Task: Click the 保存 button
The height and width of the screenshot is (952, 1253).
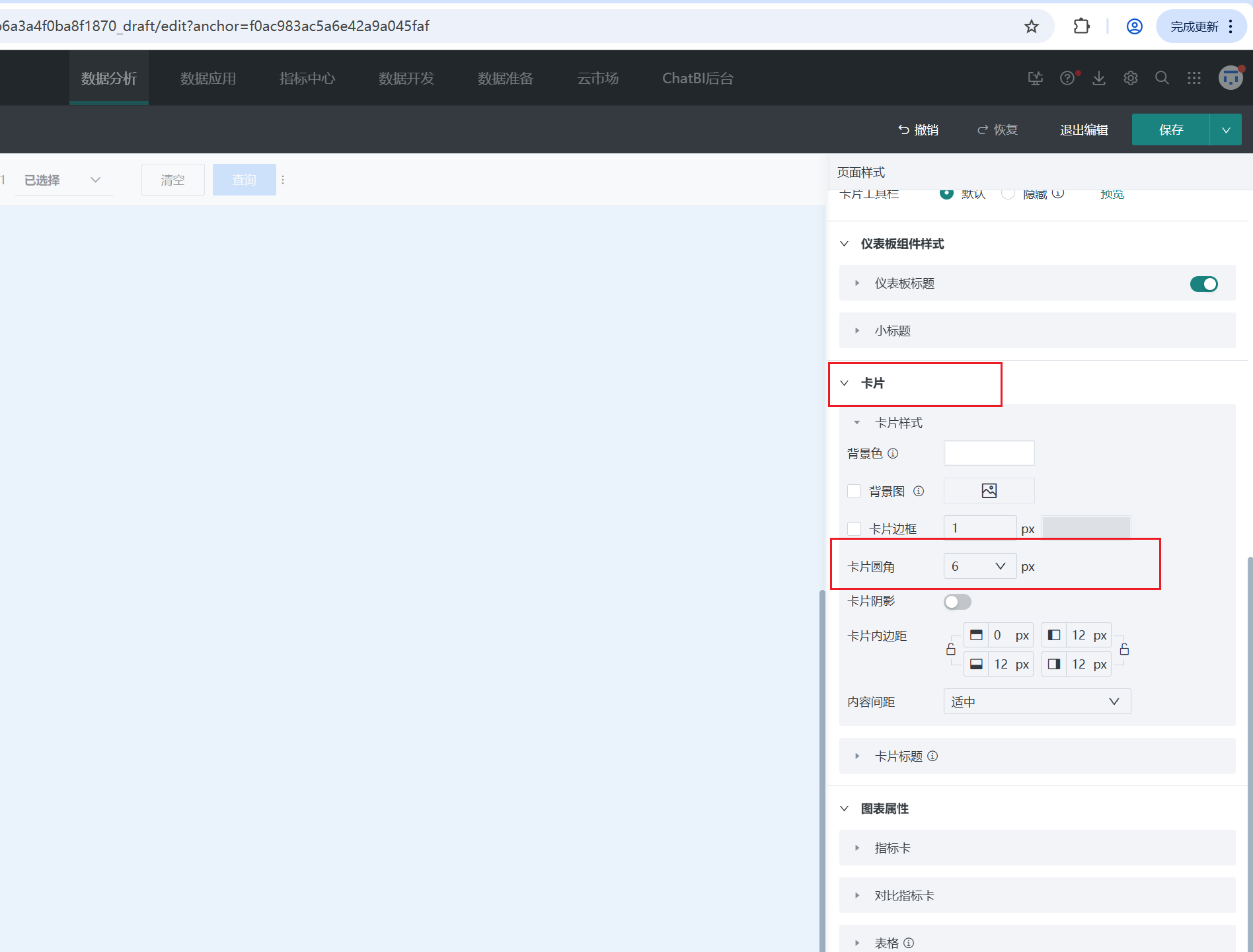Action: click(1170, 130)
